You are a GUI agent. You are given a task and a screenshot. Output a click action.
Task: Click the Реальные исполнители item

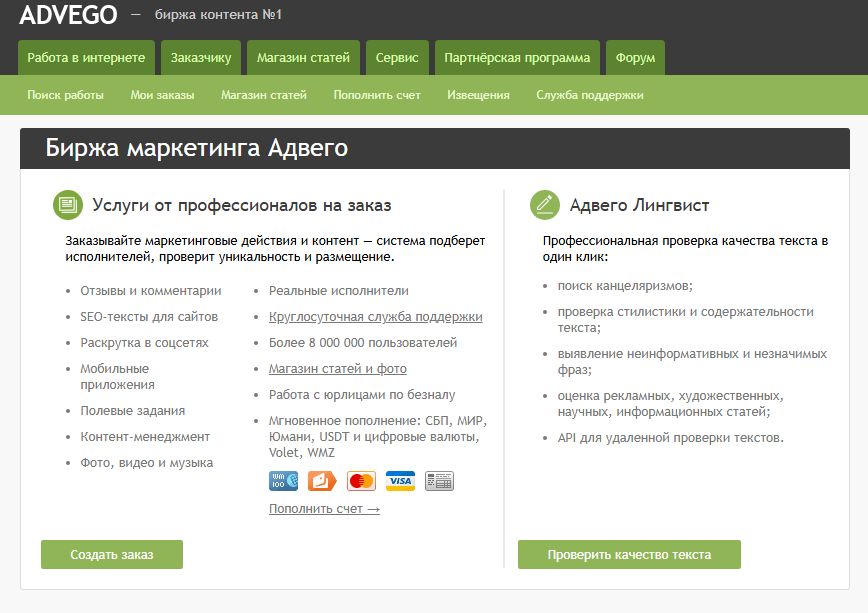pos(339,291)
